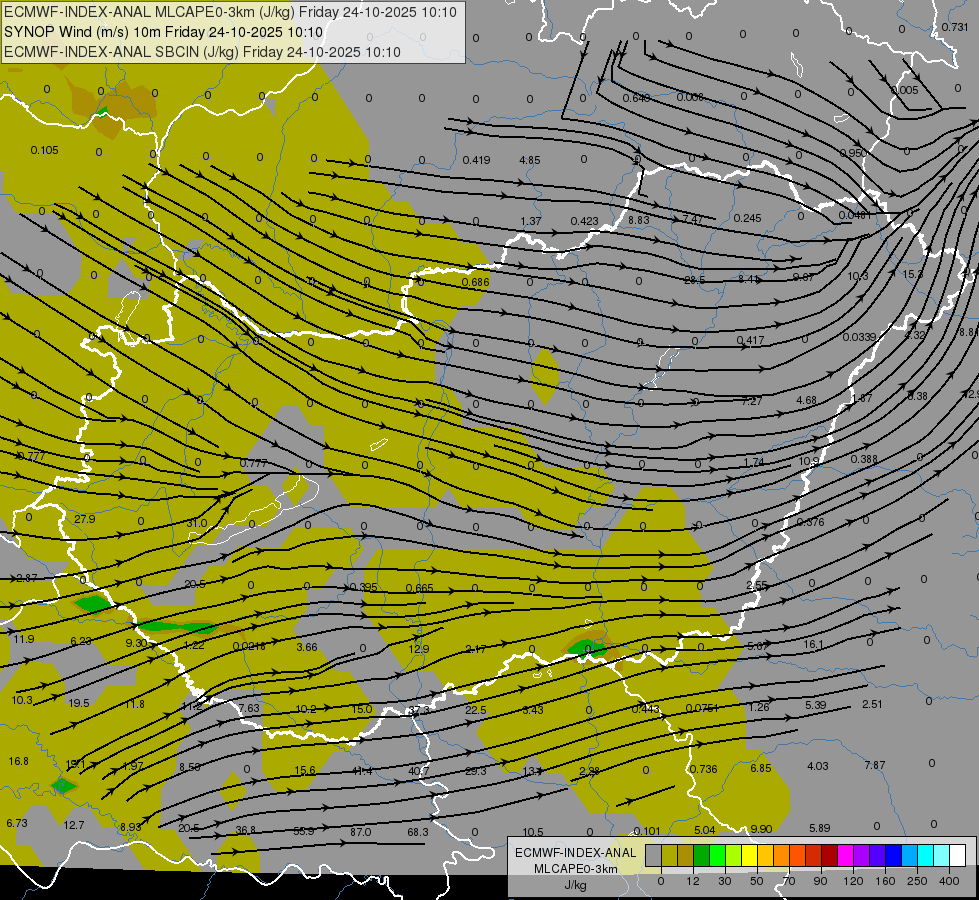
Task: Click the legend name ECMWF-INDEX-ANAL
Action: click(x=575, y=853)
